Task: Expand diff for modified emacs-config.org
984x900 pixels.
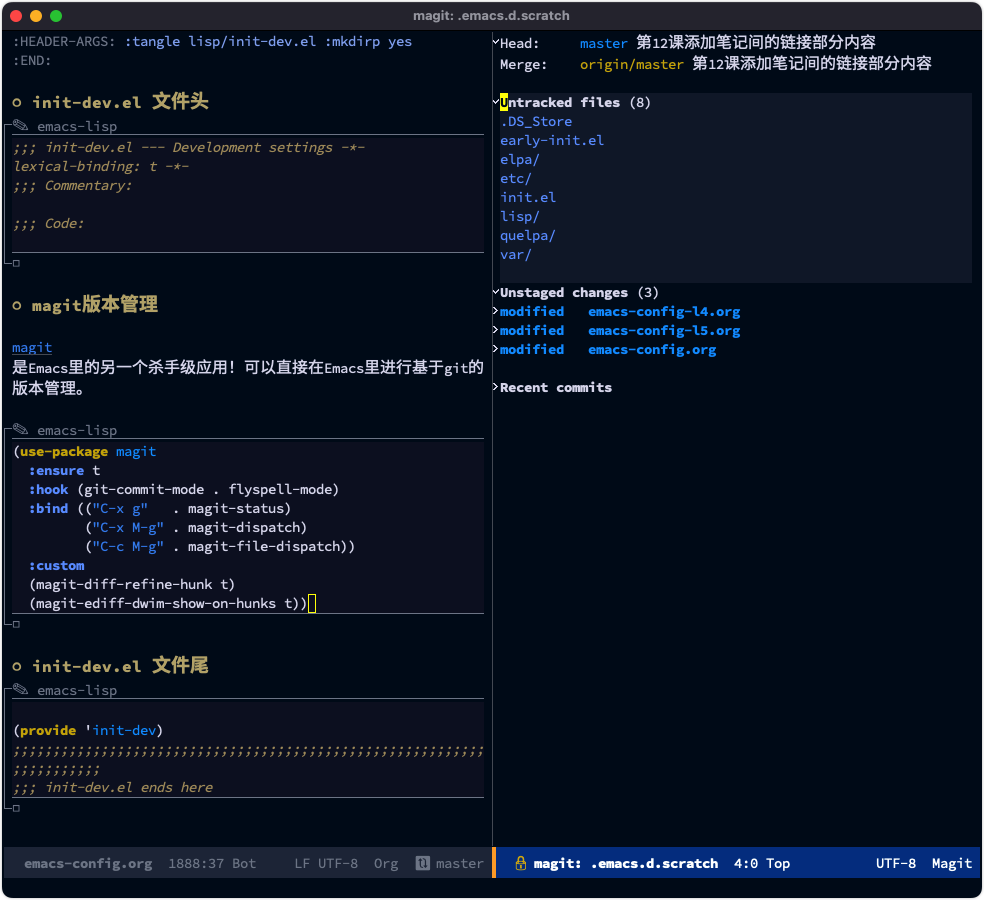Action: pos(496,348)
